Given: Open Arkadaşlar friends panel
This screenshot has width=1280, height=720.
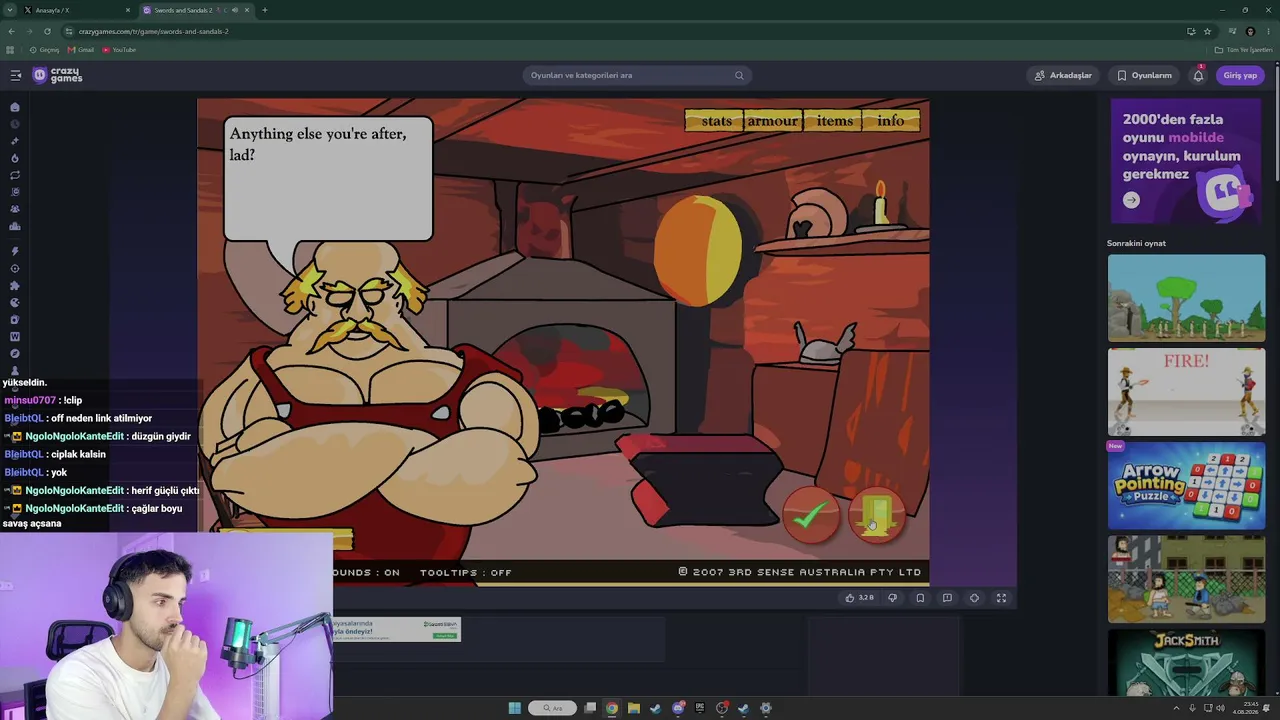Looking at the screenshot, I should point(1063,75).
